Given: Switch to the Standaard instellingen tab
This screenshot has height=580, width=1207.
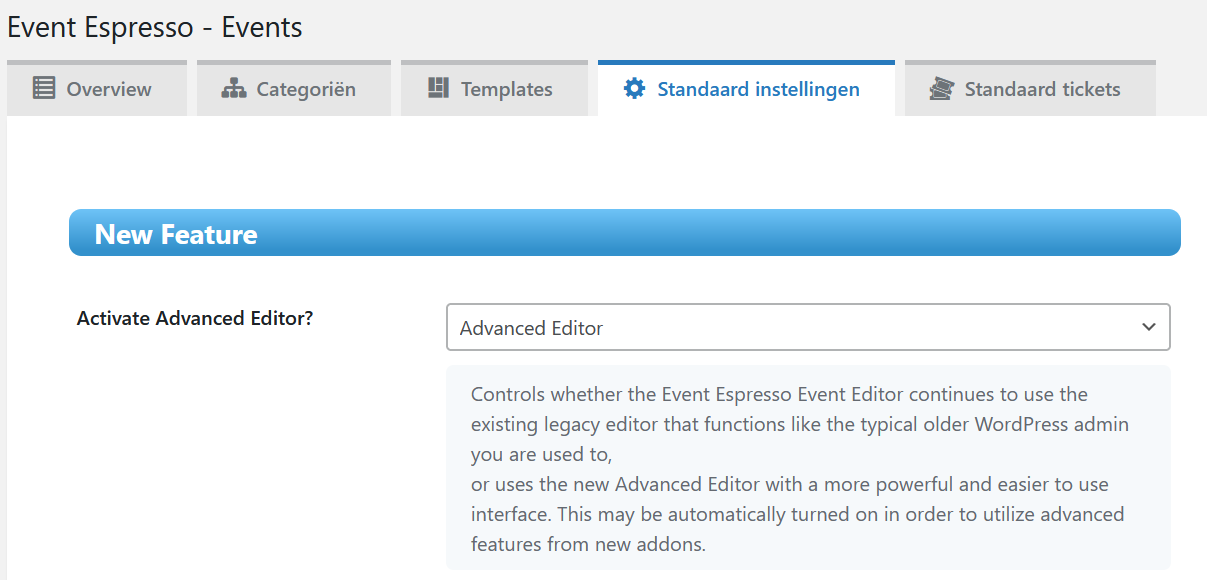Looking at the screenshot, I should coord(746,88).
